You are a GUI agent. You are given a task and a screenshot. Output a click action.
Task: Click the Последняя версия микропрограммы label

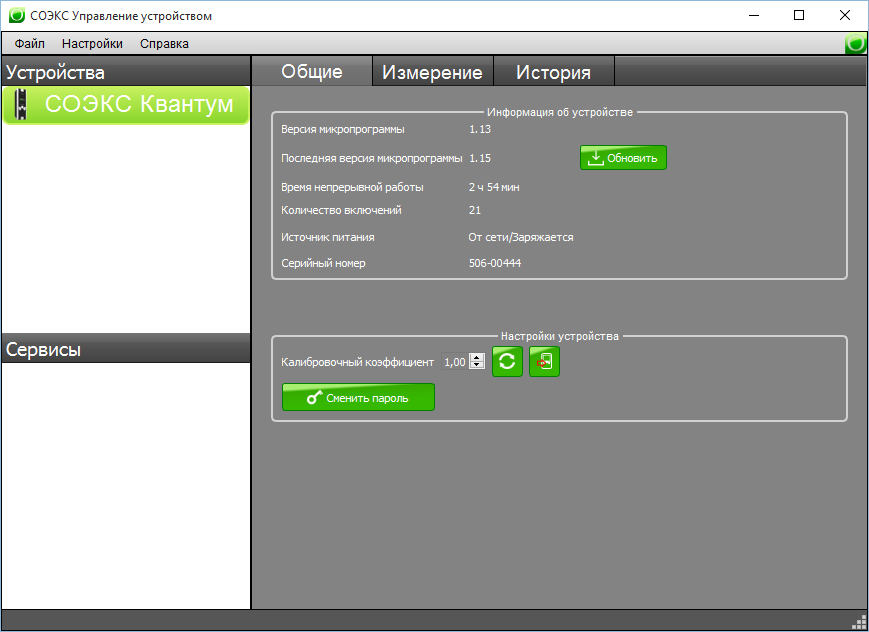click(x=371, y=159)
